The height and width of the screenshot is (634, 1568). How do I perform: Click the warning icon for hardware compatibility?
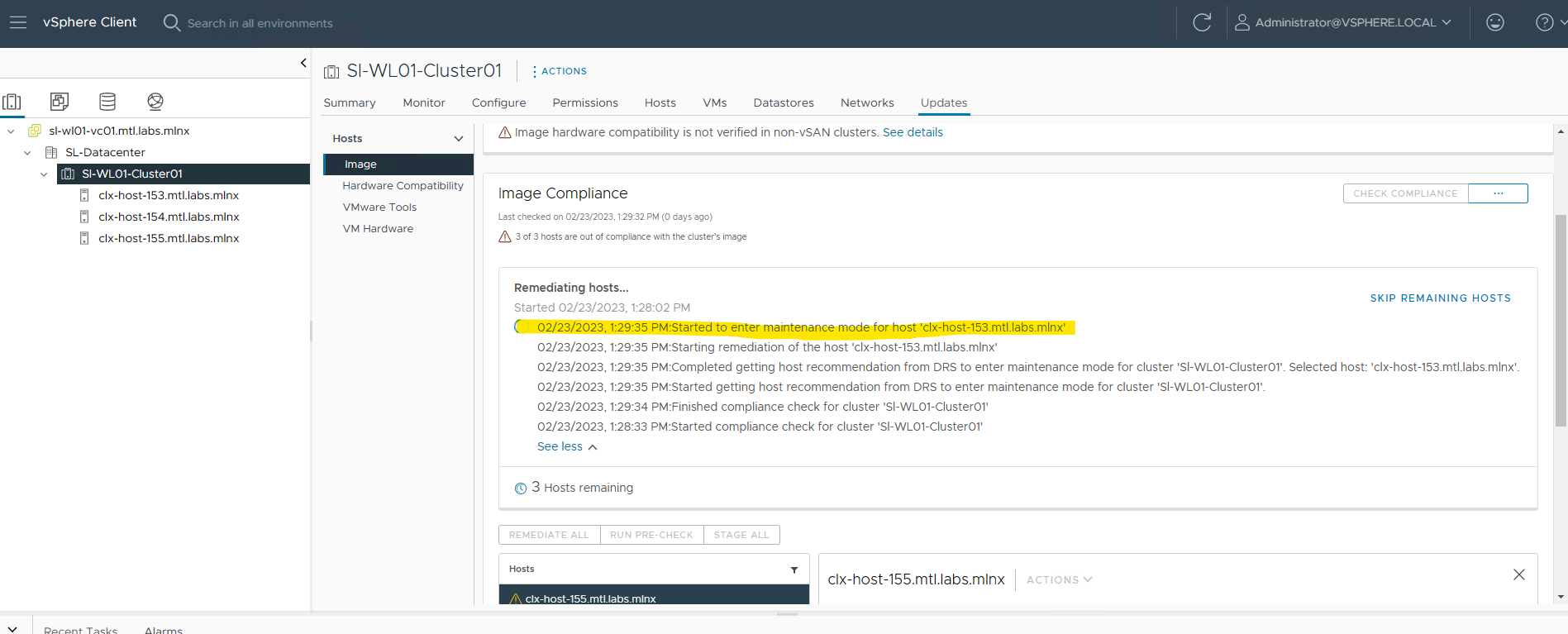pyautogui.click(x=505, y=132)
